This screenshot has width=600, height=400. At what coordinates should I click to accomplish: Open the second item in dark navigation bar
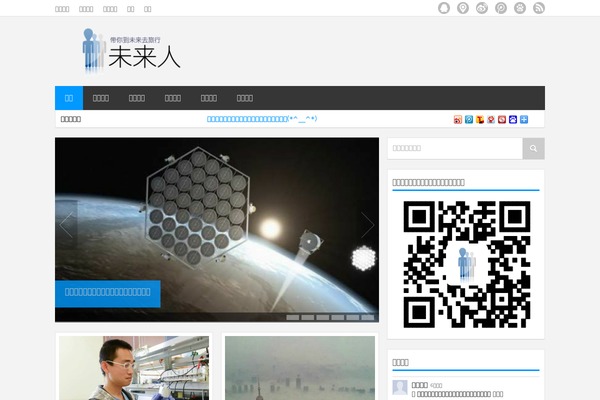click(101, 98)
